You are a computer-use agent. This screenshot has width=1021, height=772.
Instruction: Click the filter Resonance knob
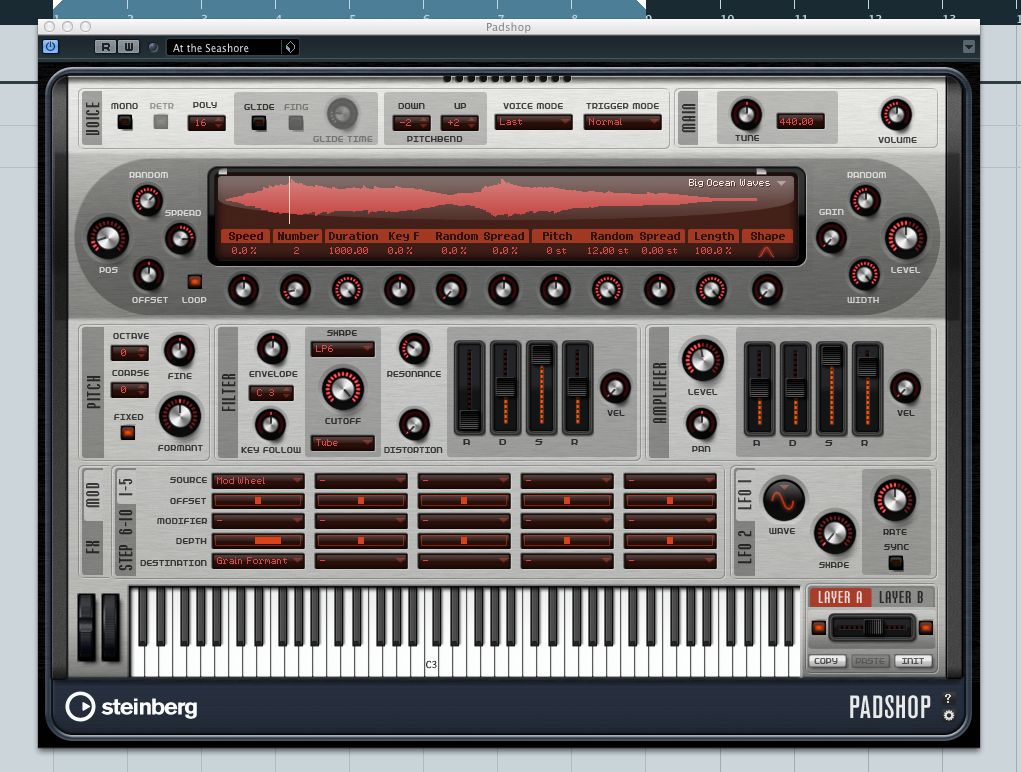click(413, 349)
